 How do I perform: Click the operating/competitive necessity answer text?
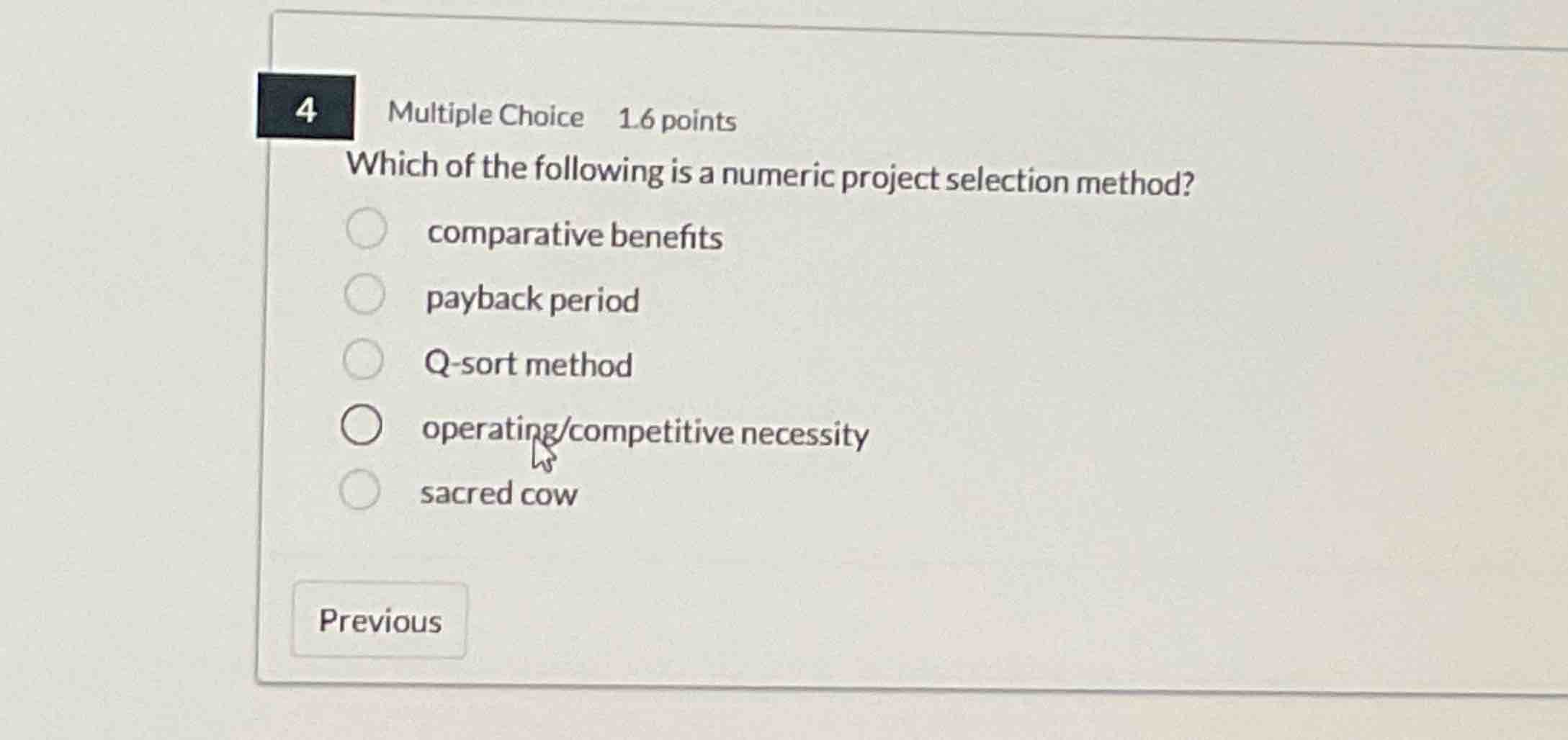(x=644, y=430)
